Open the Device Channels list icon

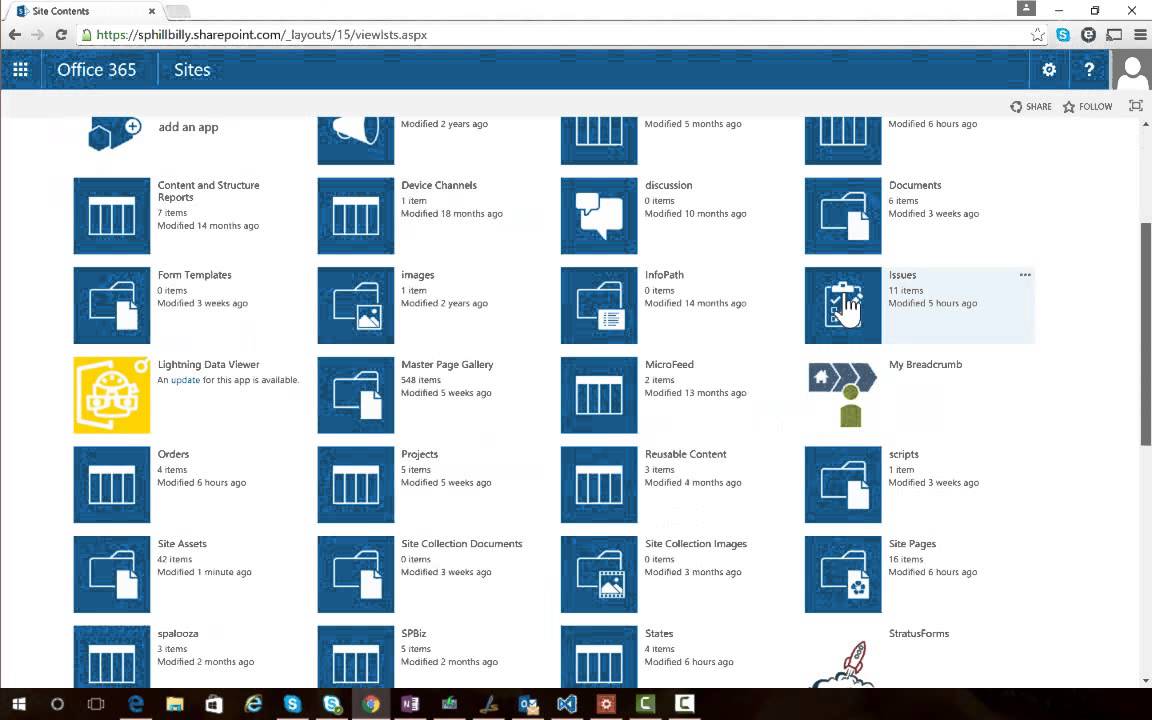[x=356, y=216]
